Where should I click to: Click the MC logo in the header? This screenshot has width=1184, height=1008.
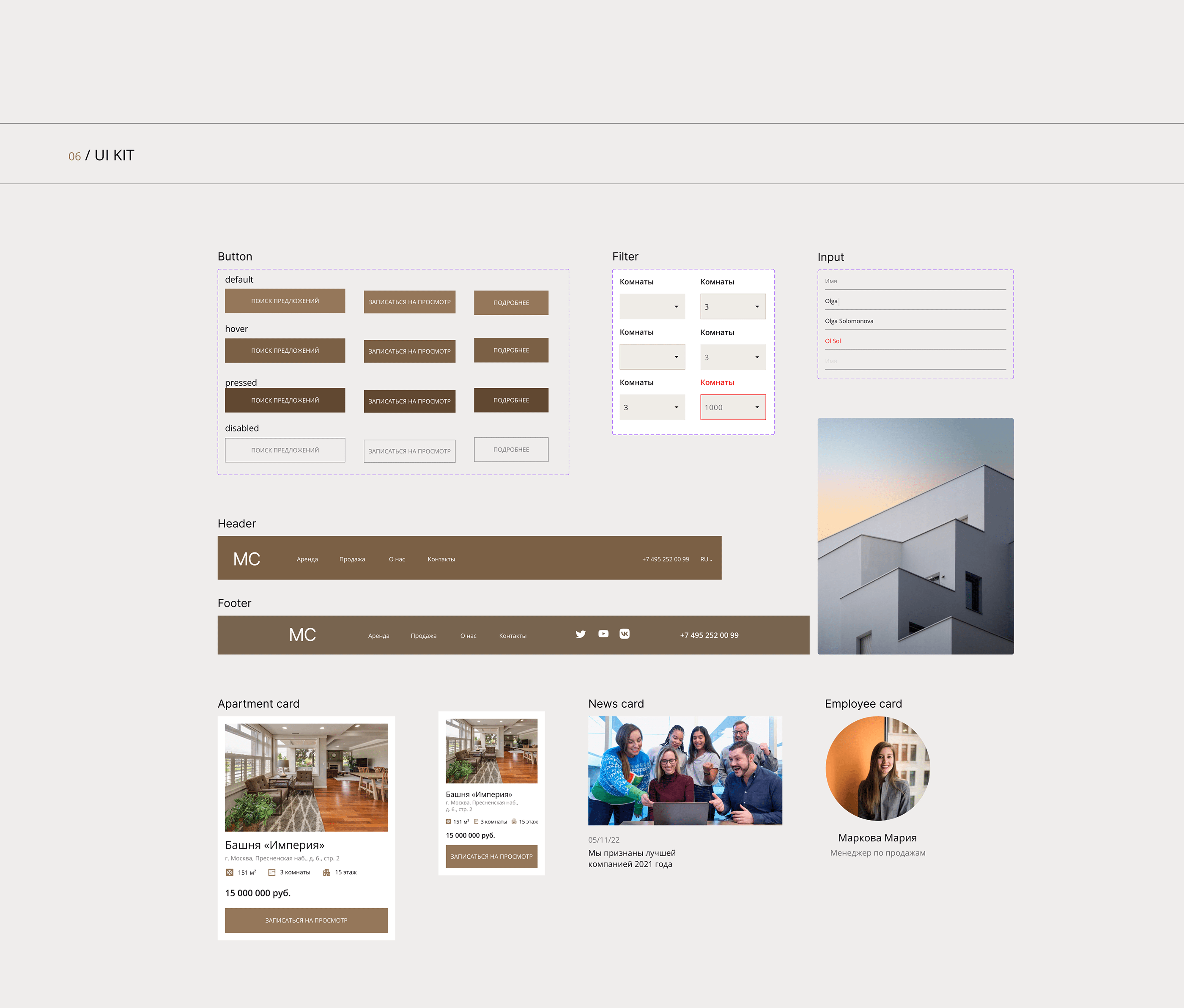246,559
